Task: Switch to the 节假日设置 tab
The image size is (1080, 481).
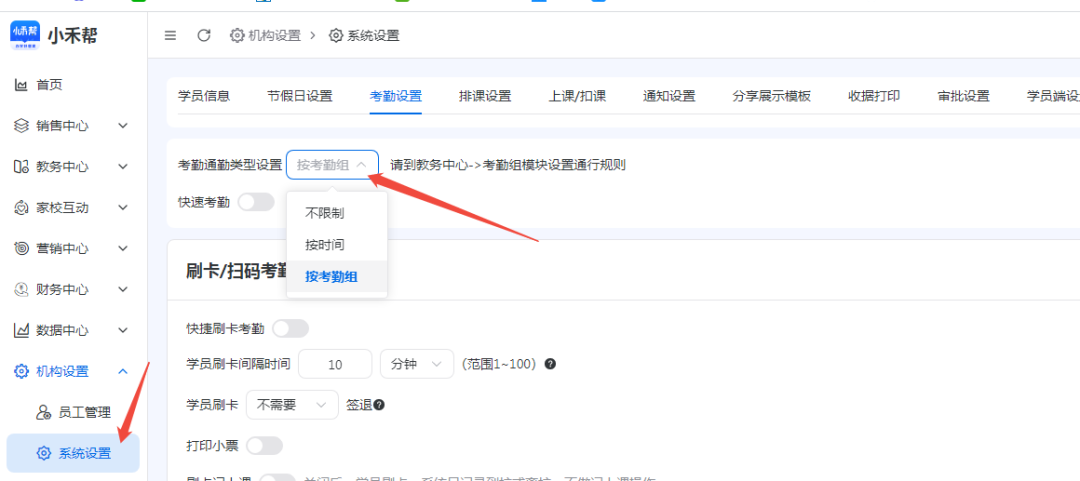Action: [299, 96]
